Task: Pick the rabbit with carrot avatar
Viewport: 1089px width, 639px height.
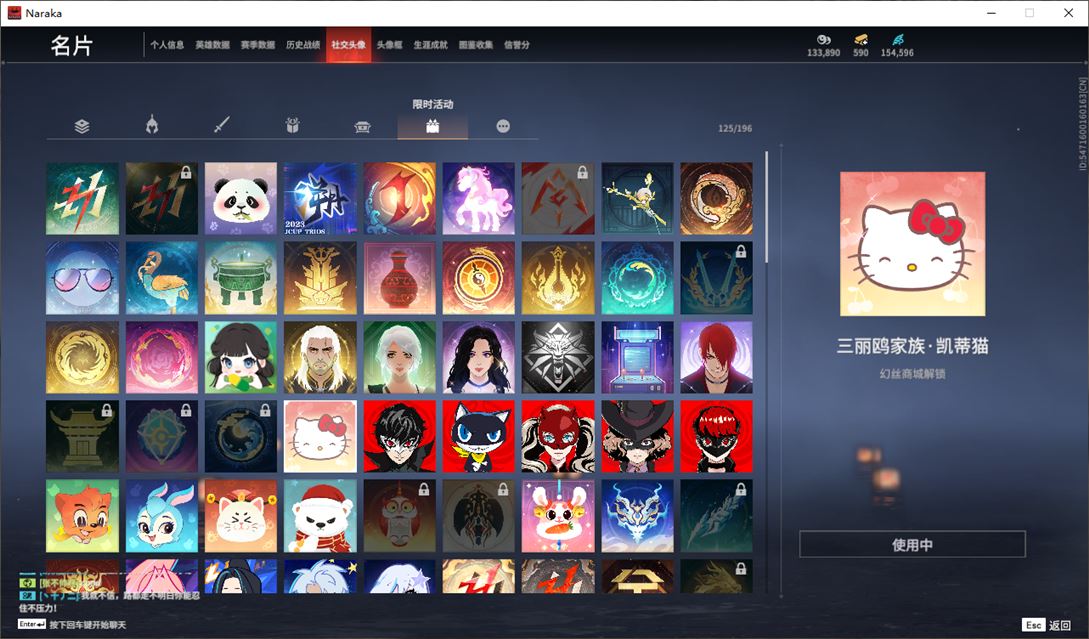Action: coord(558,515)
